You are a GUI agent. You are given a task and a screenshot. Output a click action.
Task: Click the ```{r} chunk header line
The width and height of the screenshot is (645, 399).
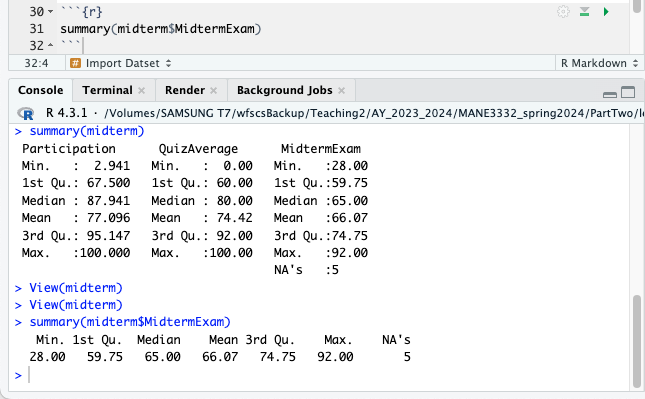[x=81, y=12]
